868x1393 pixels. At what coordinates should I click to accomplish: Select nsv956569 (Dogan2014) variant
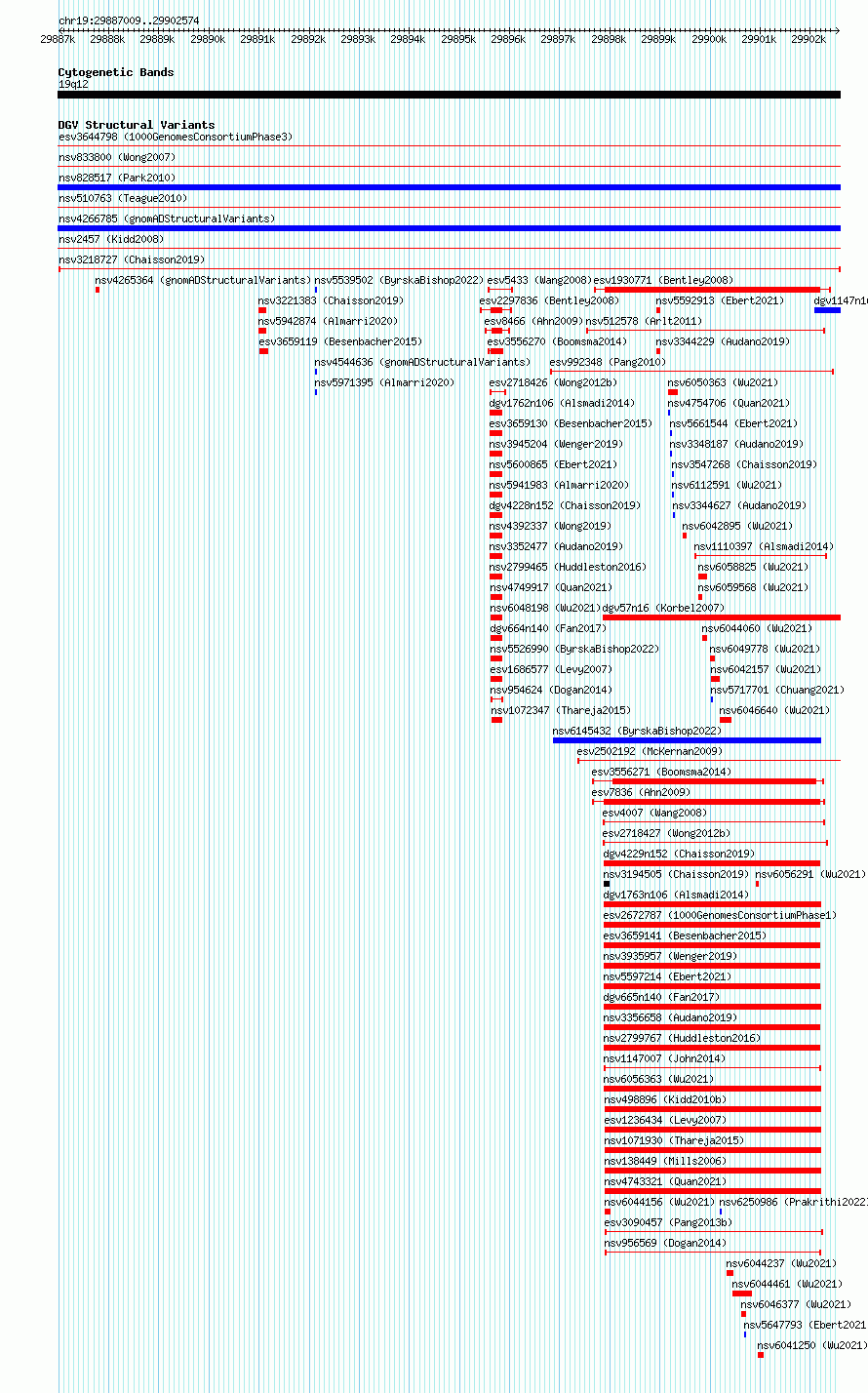click(x=665, y=1243)
